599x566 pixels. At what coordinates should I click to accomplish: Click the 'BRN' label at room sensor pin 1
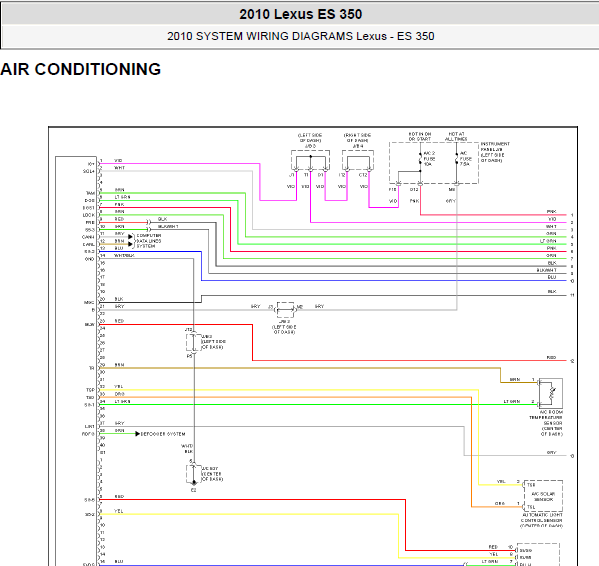tap(515, 379)
